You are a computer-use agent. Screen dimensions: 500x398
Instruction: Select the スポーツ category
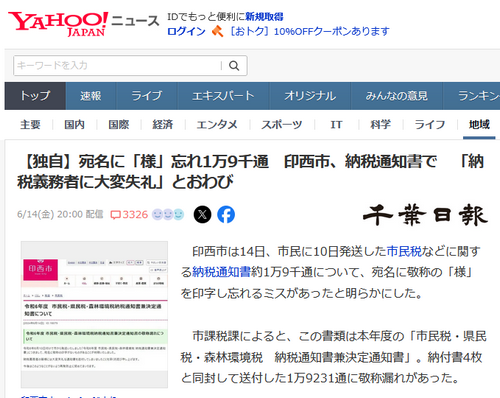pos(282,125)
